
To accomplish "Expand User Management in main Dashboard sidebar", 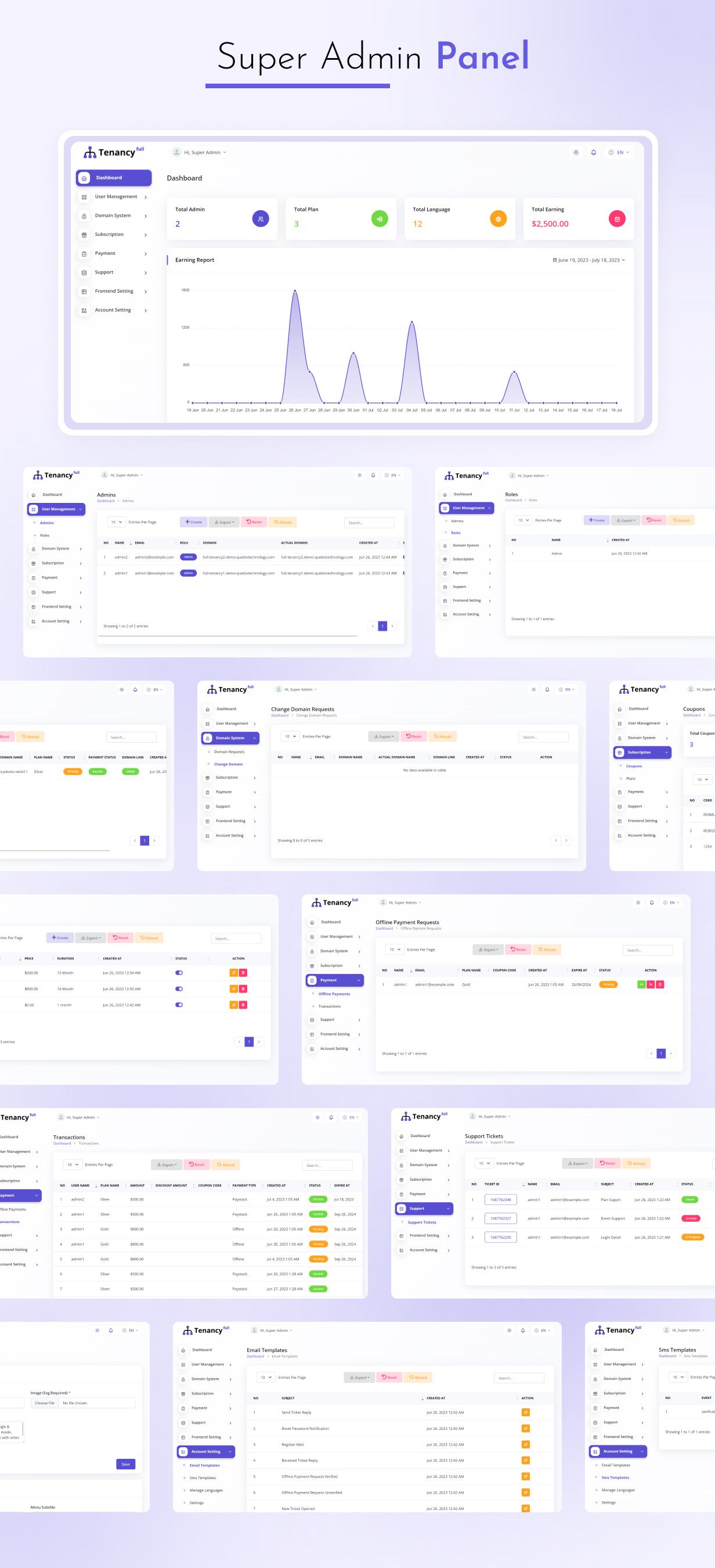I will coord(114,197).
